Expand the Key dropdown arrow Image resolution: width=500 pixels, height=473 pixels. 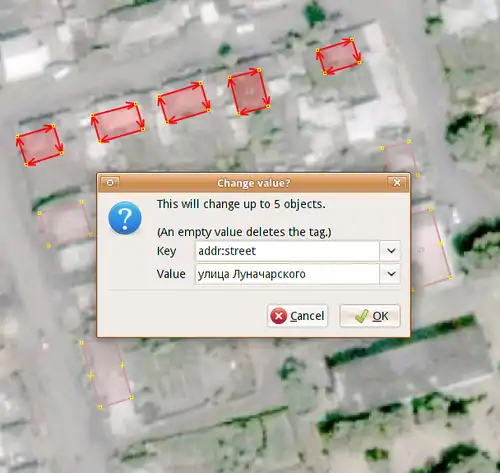pos(391,251)
